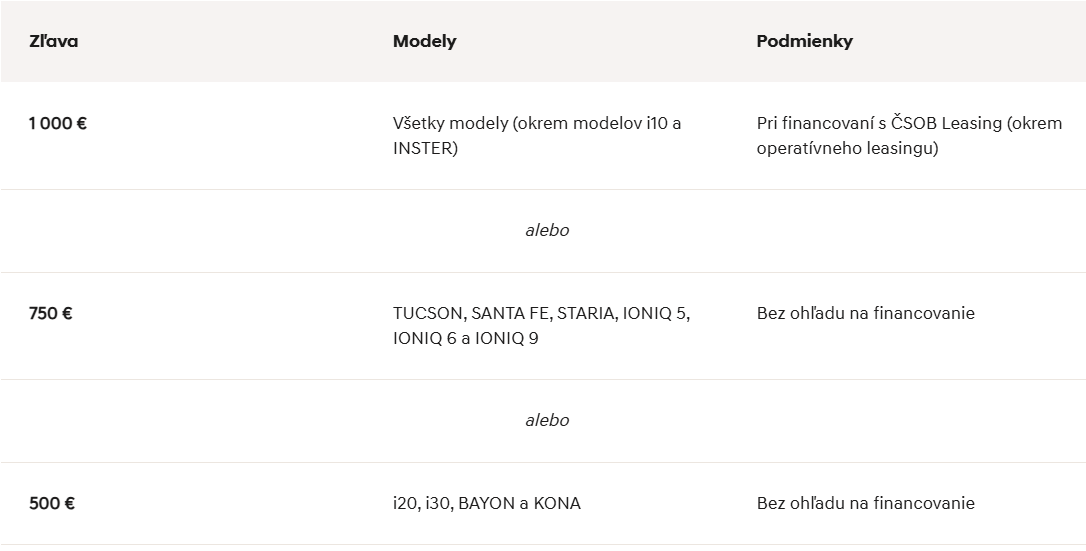1086x551 pixels.
Task: Click the 'IONIQ 6 a IONIQ 9' text
Action: coord(465,339)
